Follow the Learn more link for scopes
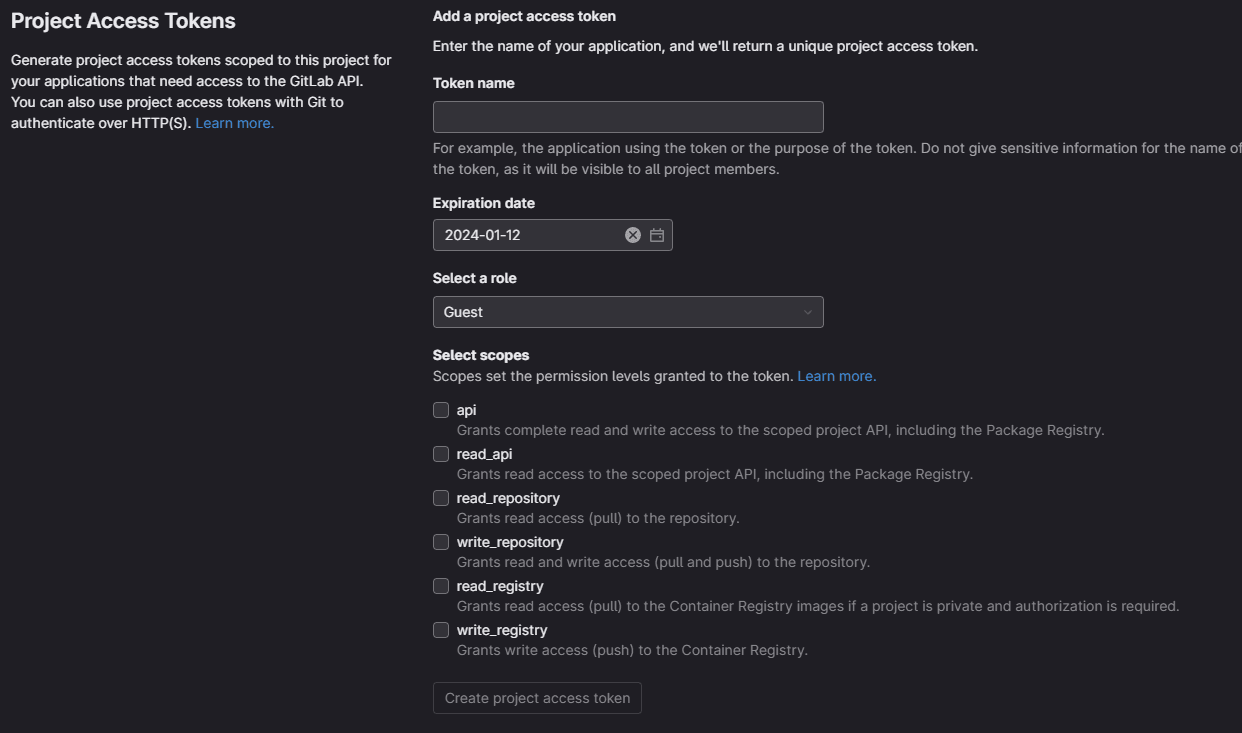This screenshot has height=733, width=1242. pos(836,376)
